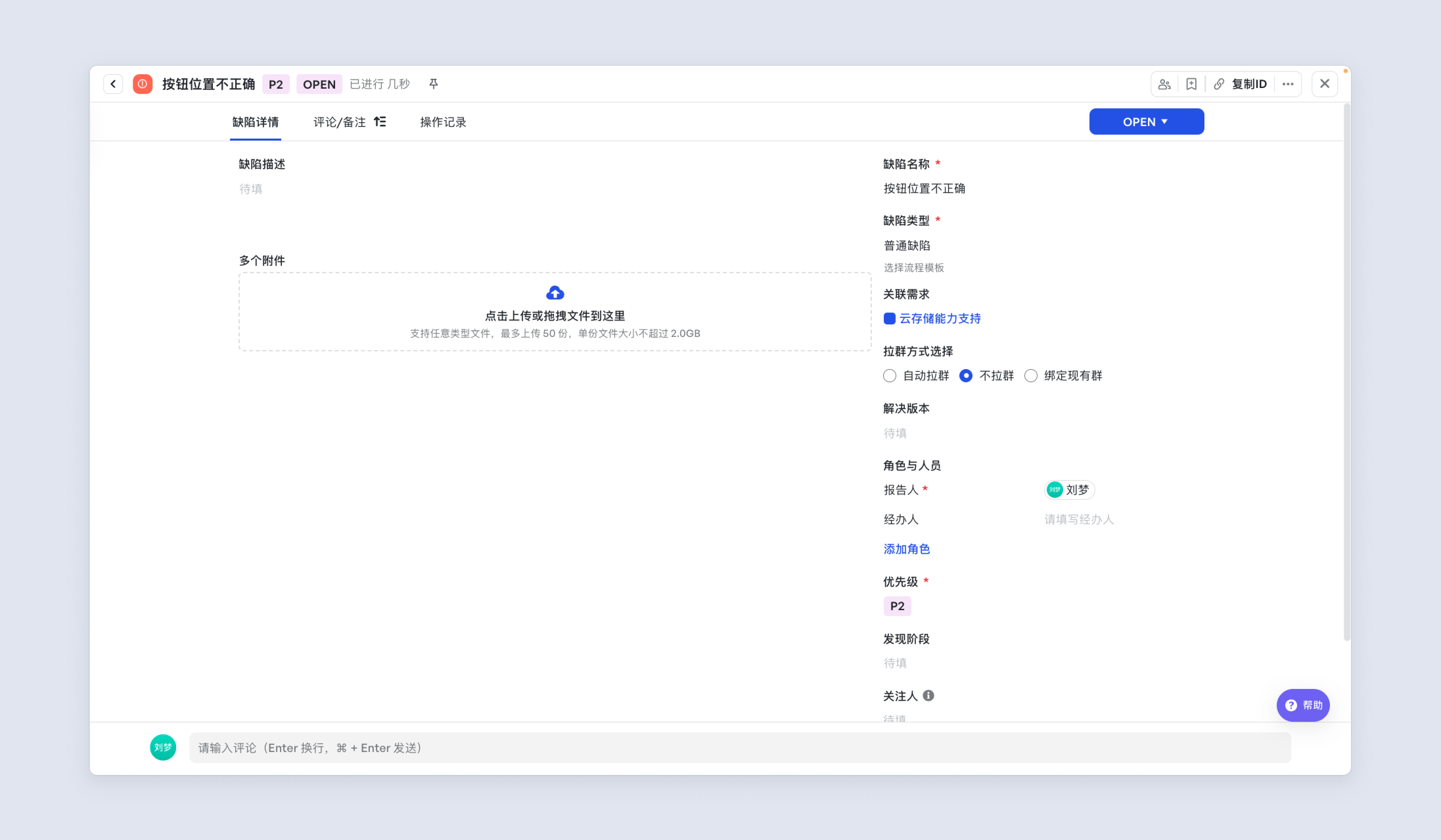Click the comment input box
This screenshot has height=840, width=1441.
740,747
